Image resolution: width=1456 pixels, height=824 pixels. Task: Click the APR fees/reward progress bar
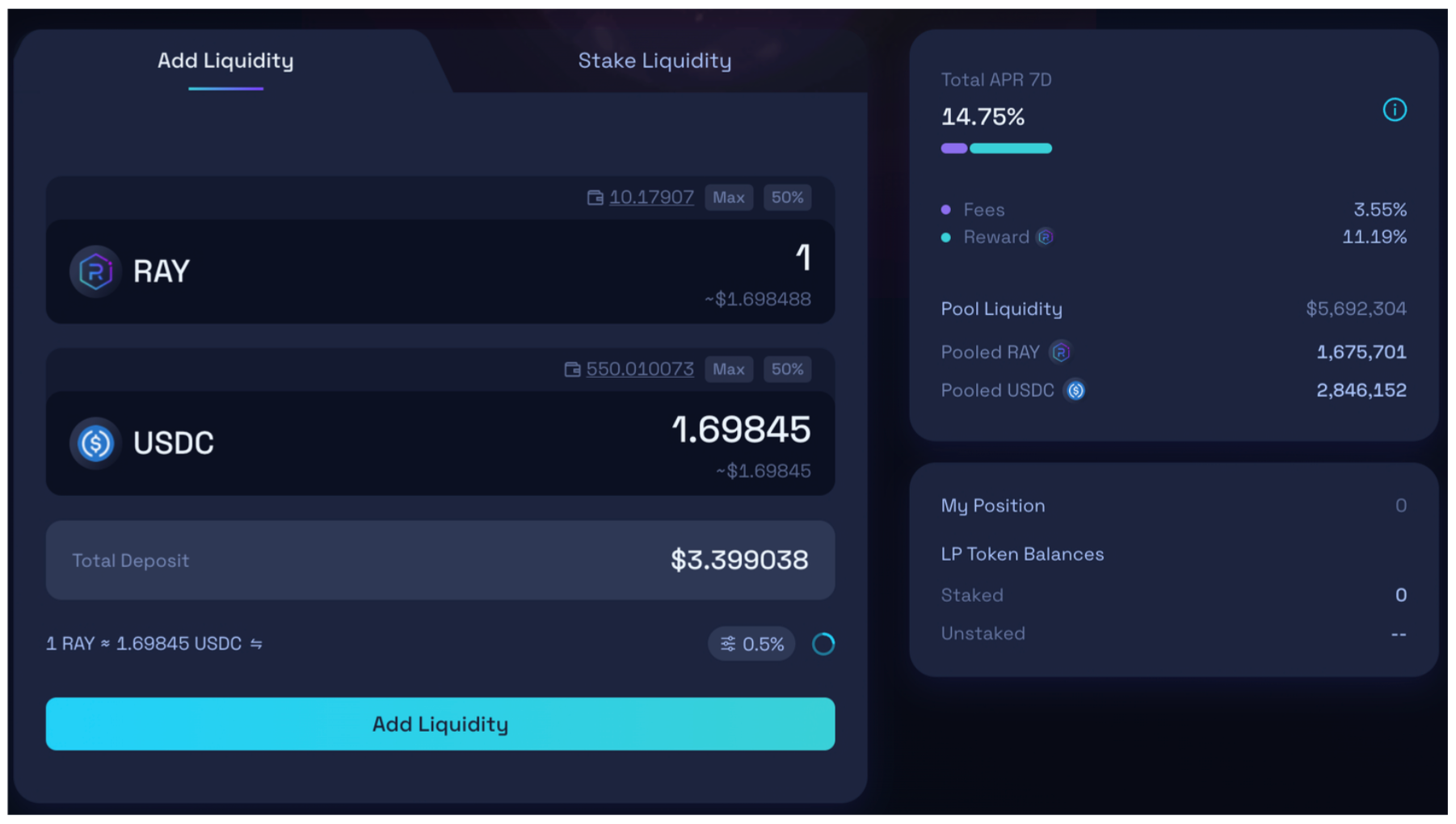996,149
